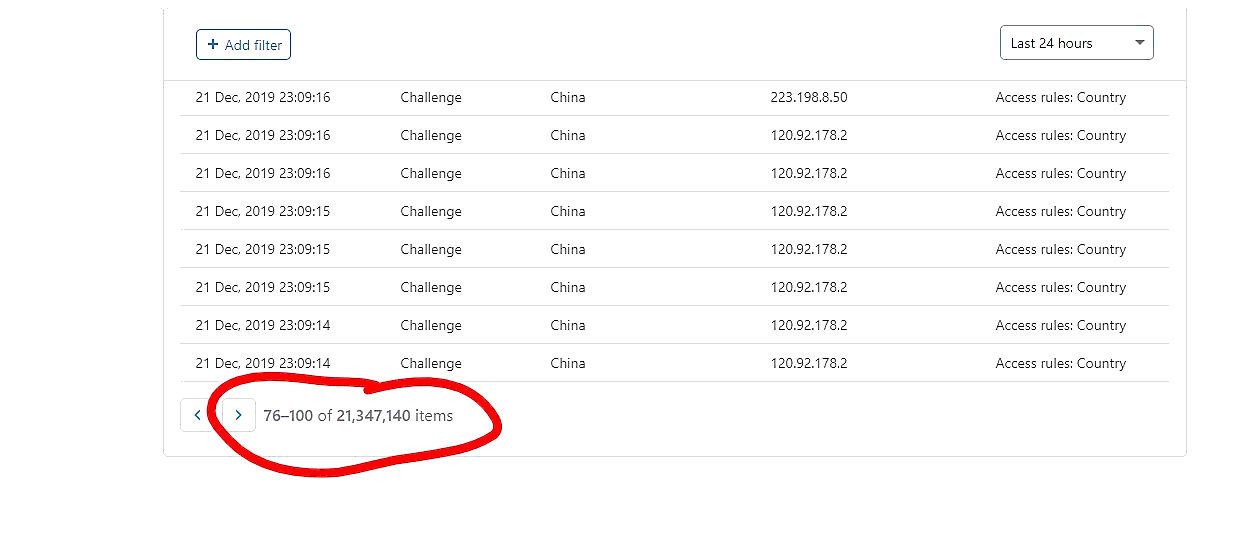Click the last row's 23:09:14 timestamp
This screenshot has width=1248, height=543.
[x=262, y=364]
